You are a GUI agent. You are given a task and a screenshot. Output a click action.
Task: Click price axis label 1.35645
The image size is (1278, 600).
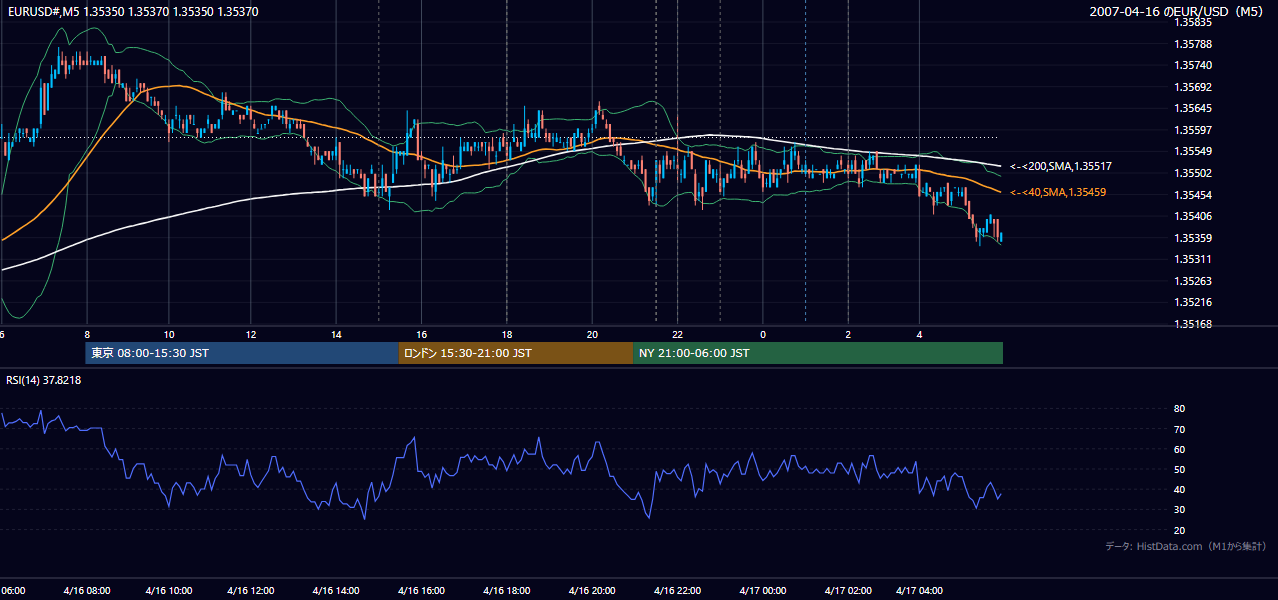(x=1194, y=108)
